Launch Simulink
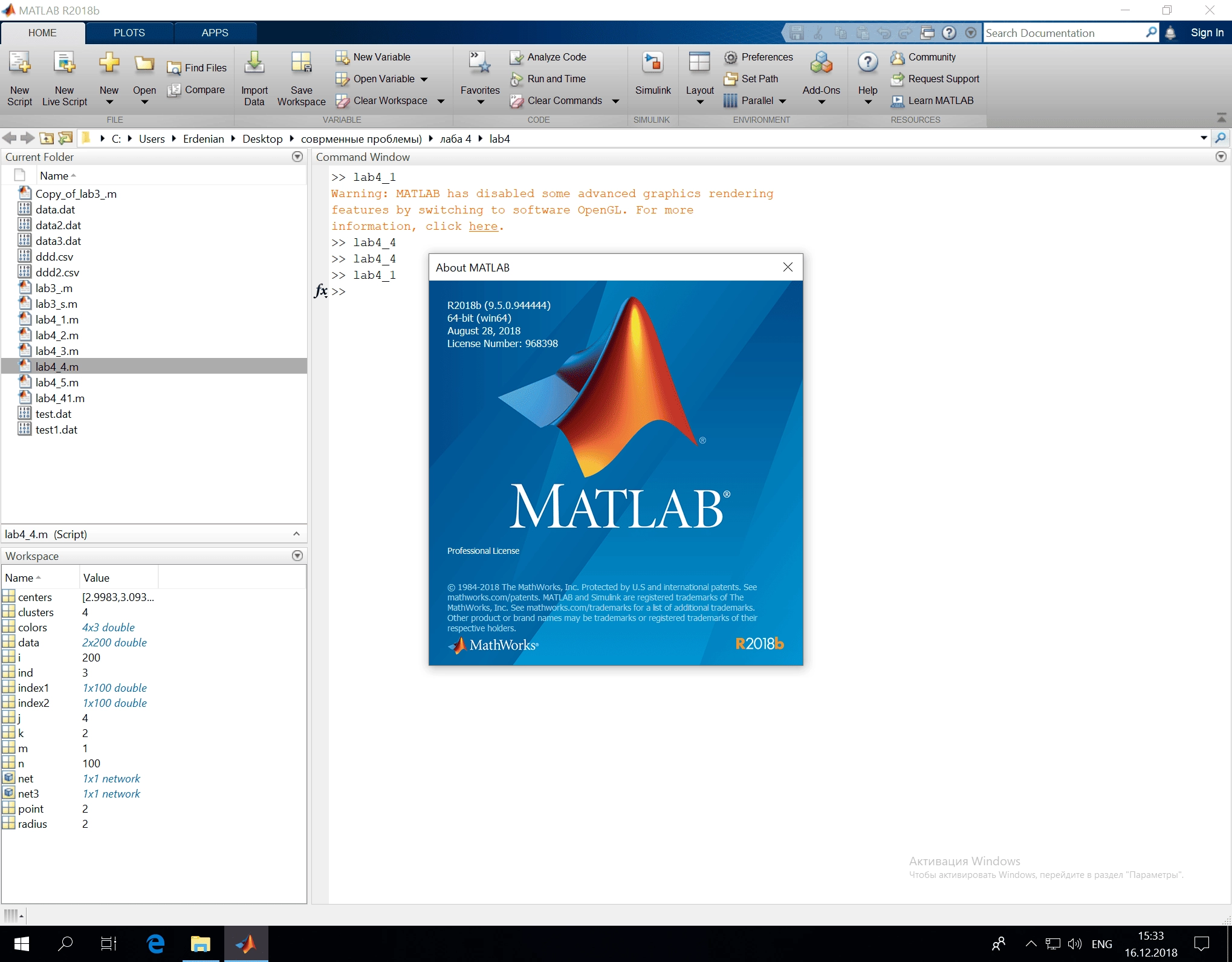This screenshot has height=962, width=1232. pos(653,74)
